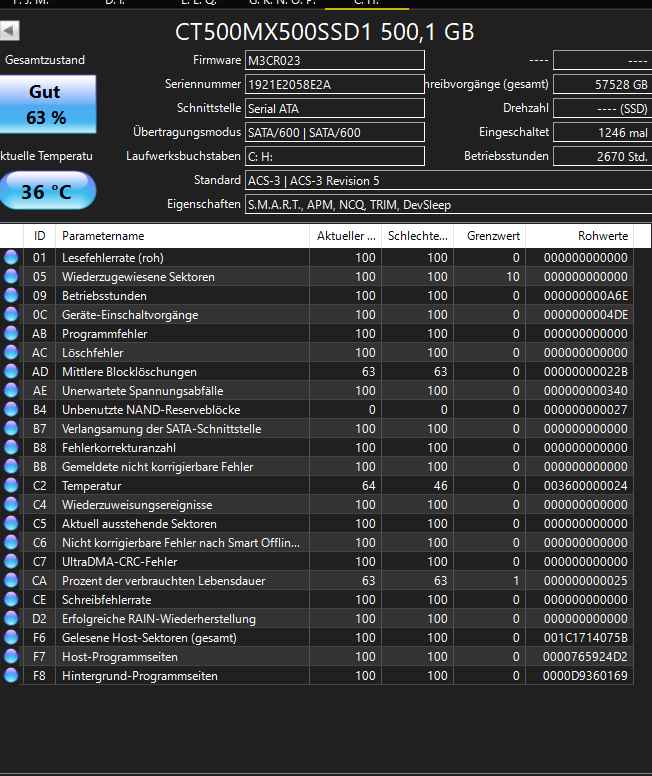Click the total writes field 57528 GB
Screen dimensions: 652x776
[602, 84]
